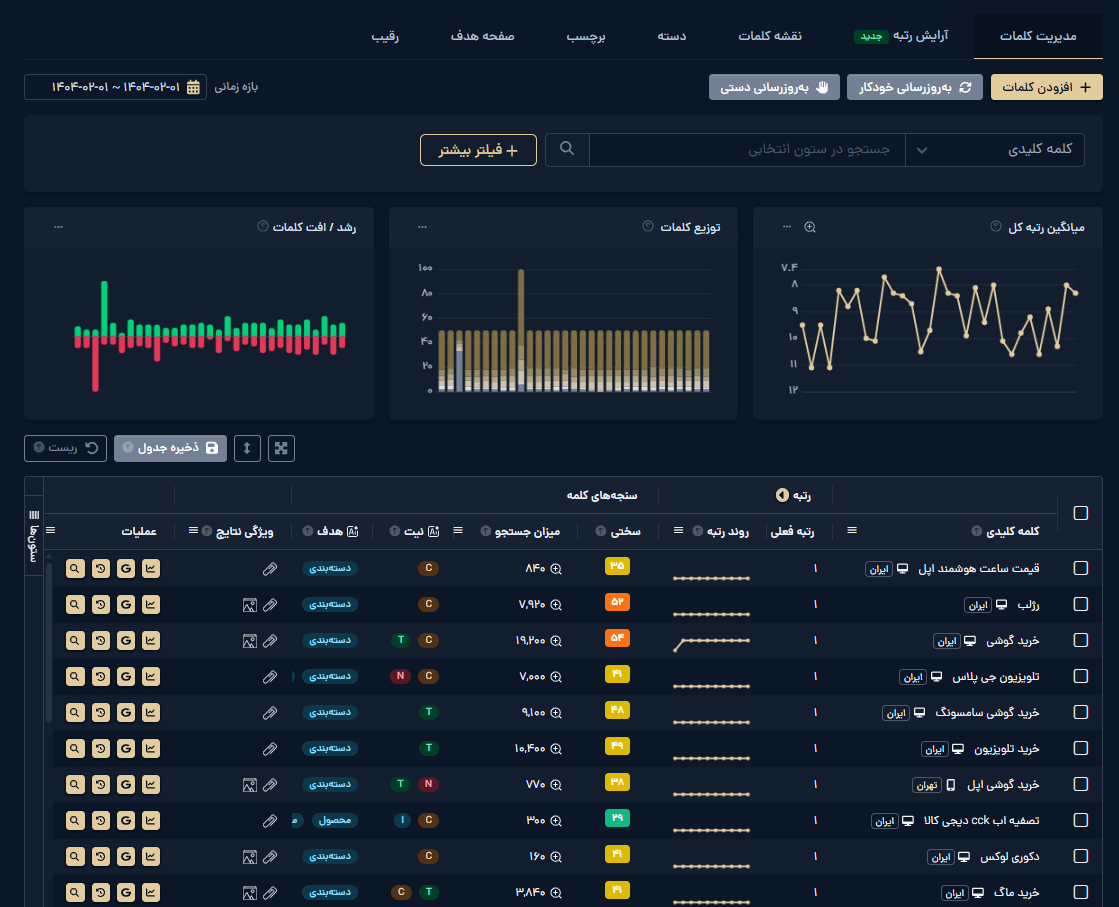Image resolution: width=1119 pixels, height=907 pixels.
Task: Open the رقیب tab
Action: coord(385,36)
